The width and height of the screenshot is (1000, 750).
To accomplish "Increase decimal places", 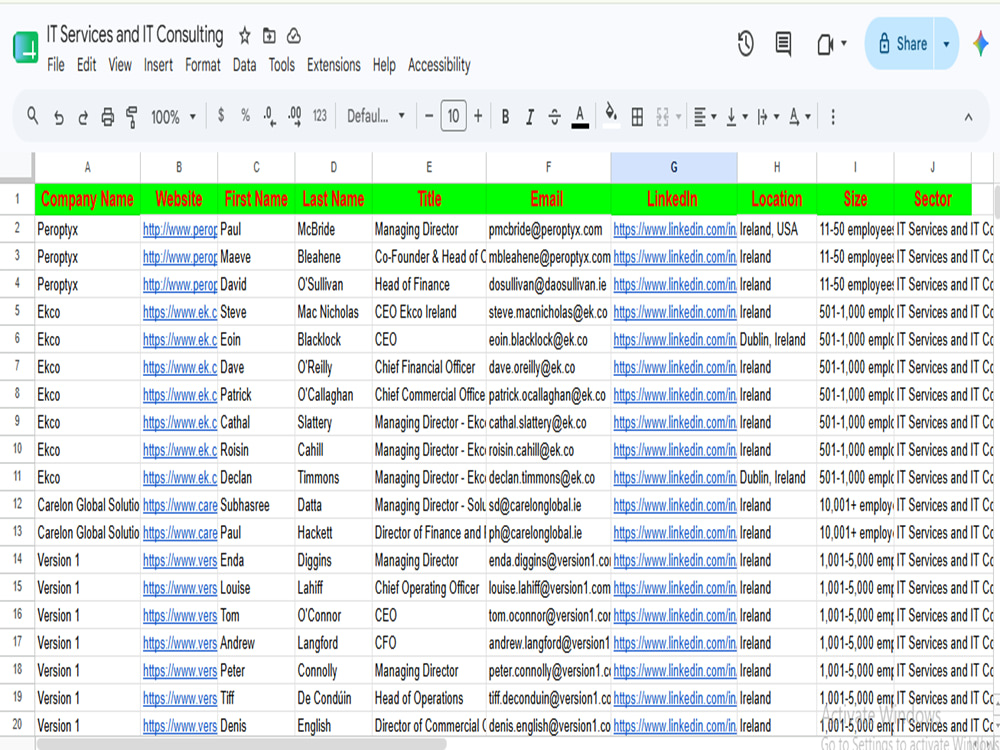I will (295, 117).
